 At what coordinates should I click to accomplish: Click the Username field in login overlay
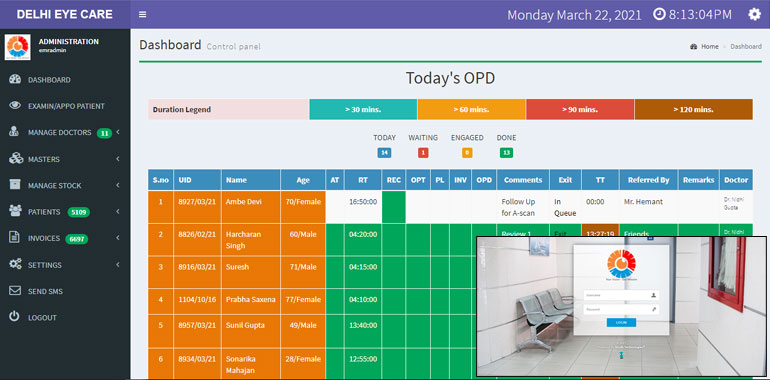[621, 295]
